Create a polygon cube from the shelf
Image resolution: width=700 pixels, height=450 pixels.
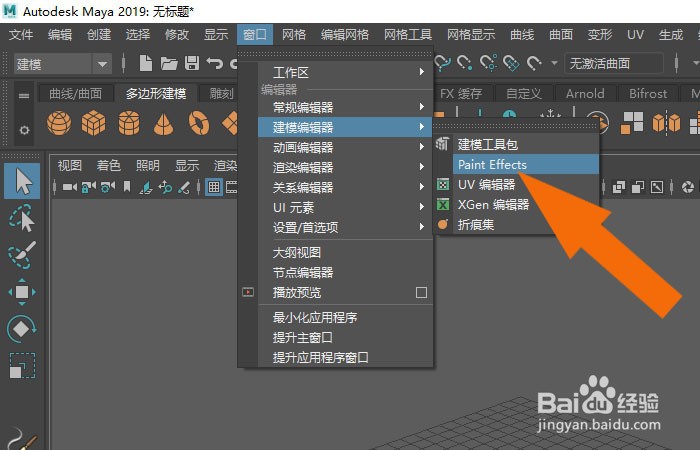click(x=93, y=123)
